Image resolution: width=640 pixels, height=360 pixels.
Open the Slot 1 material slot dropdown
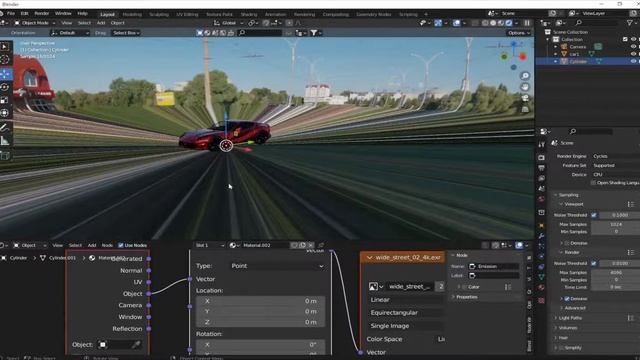[209, 245]
